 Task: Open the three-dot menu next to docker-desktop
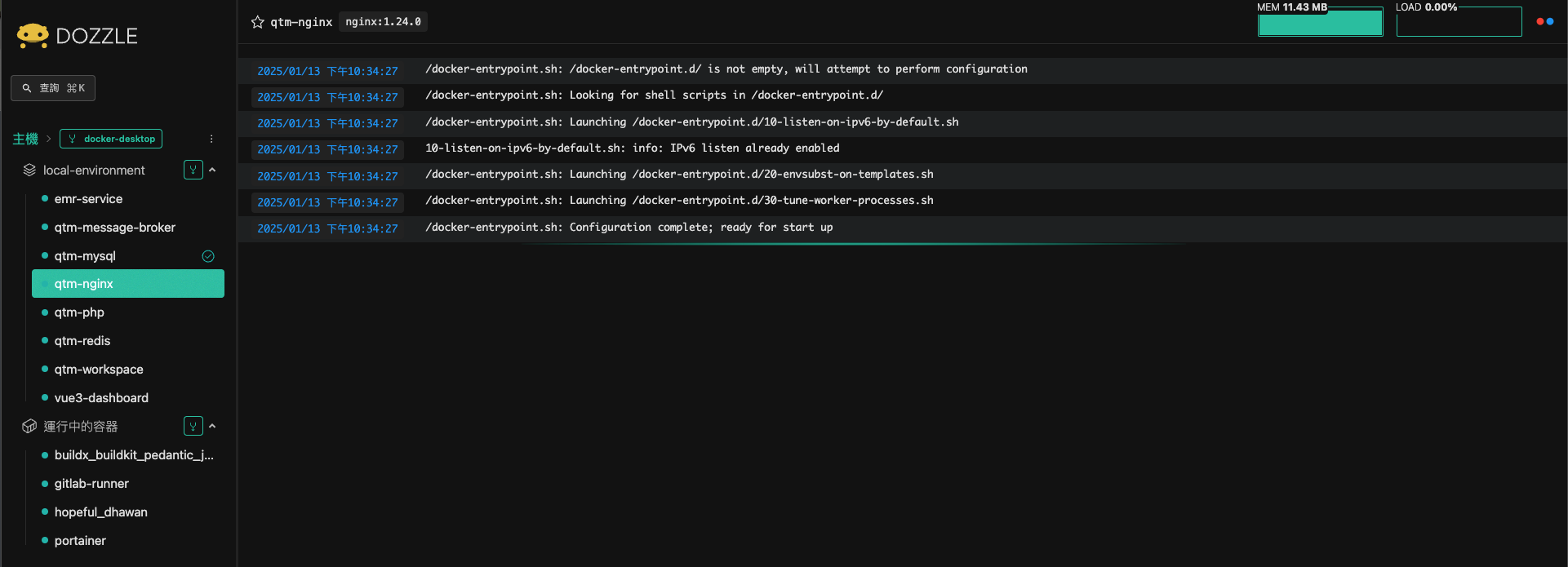211,139
